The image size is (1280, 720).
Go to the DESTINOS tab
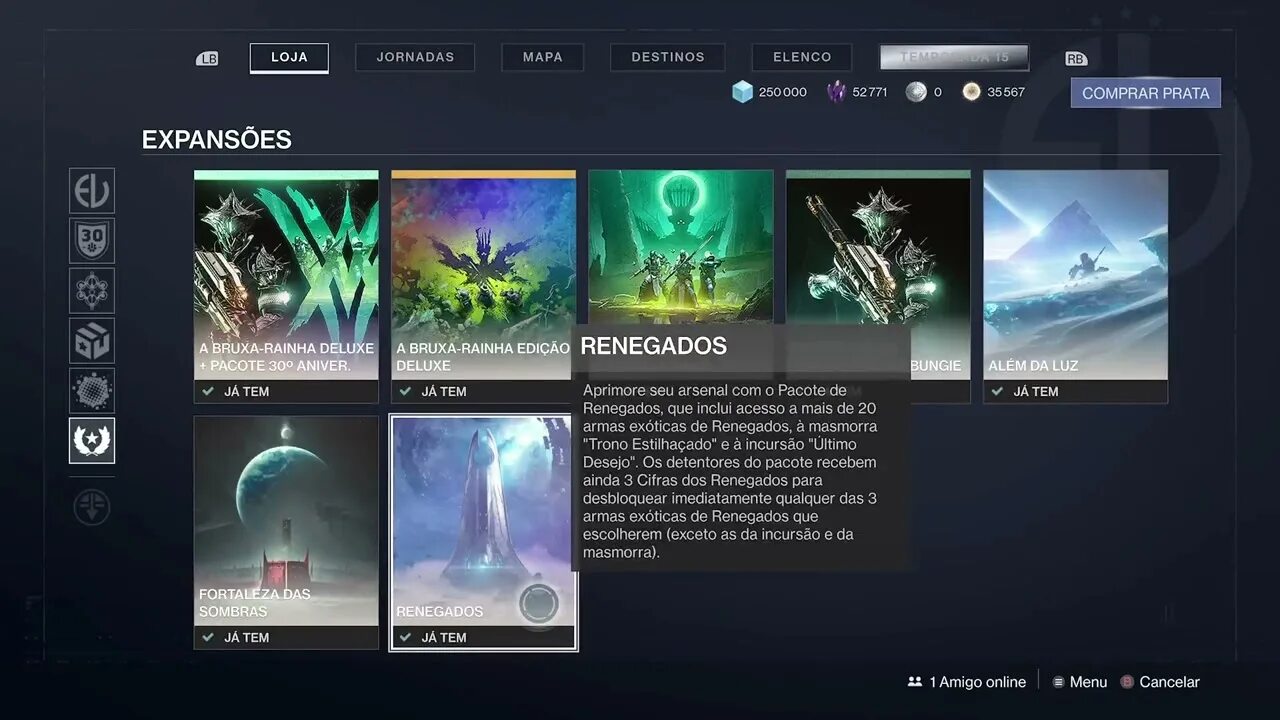click(668, 57)
